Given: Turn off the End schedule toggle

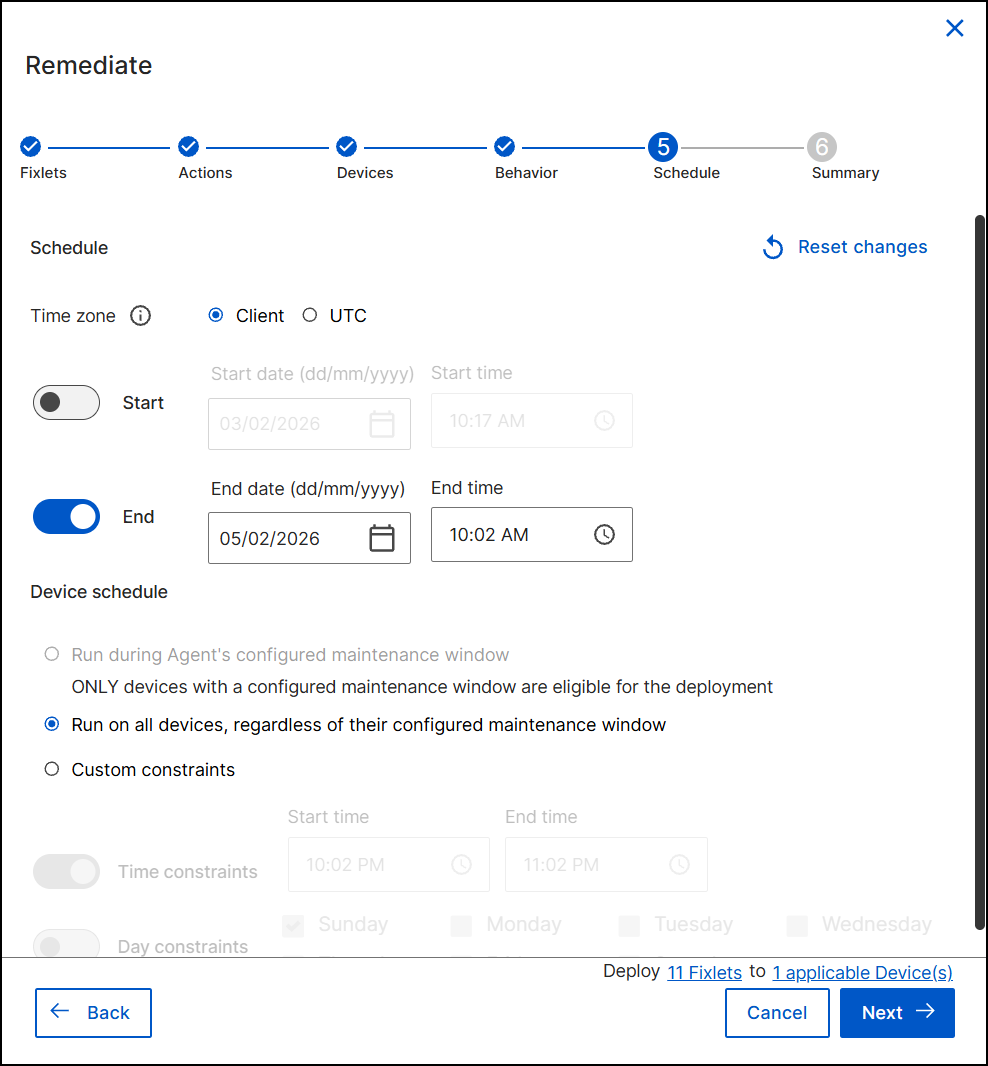Looking at the screenshot, I should coord(67,517).
